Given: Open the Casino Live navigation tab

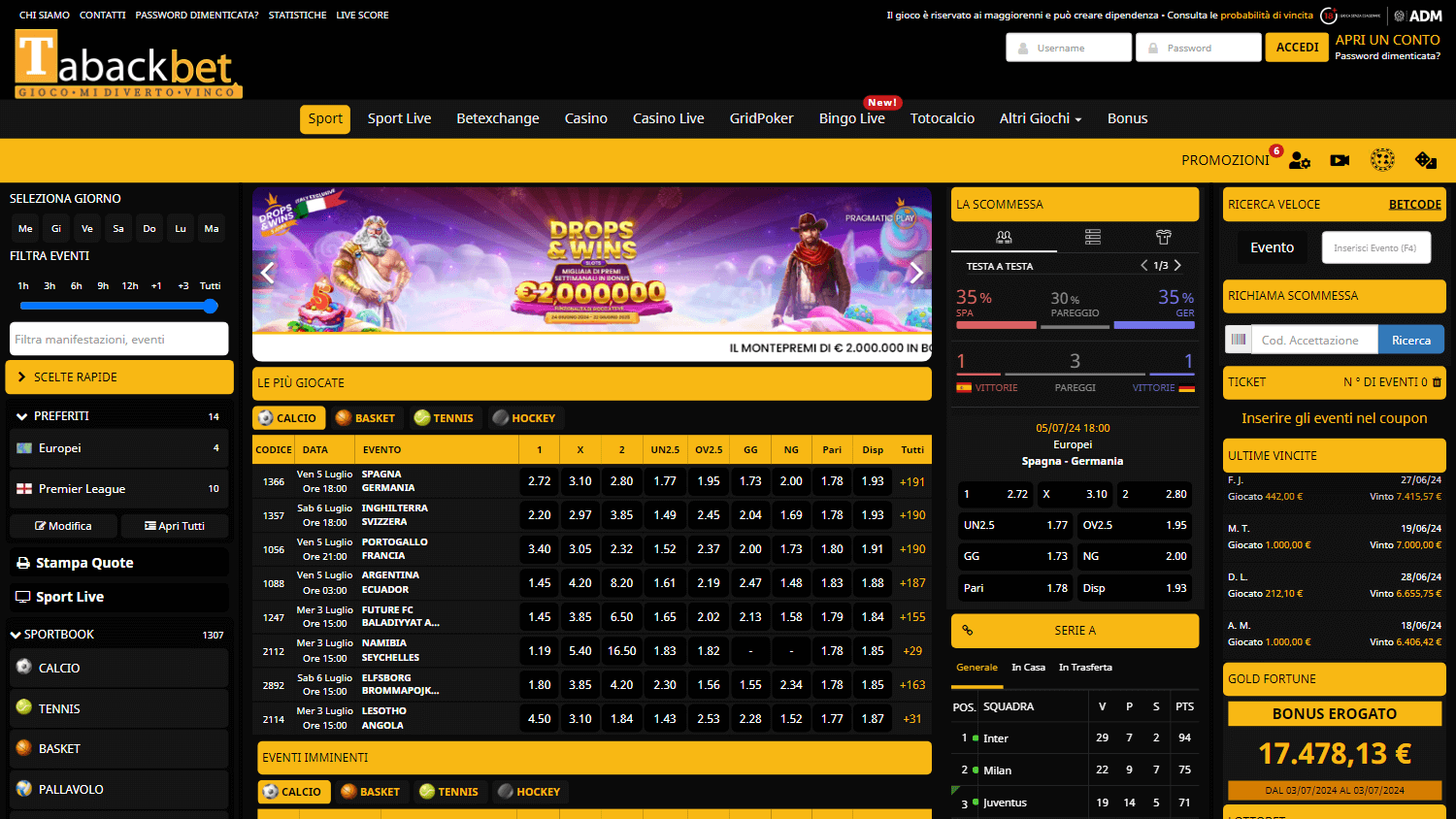Looking at the screenshot, I should coord(669,118).
